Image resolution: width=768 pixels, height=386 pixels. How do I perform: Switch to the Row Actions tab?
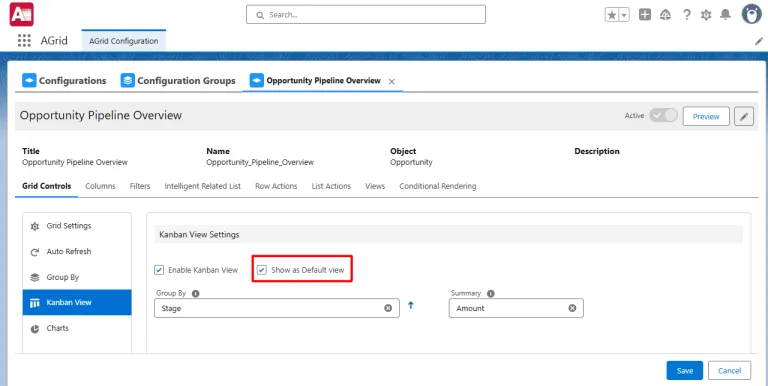[x=276, y=186]
